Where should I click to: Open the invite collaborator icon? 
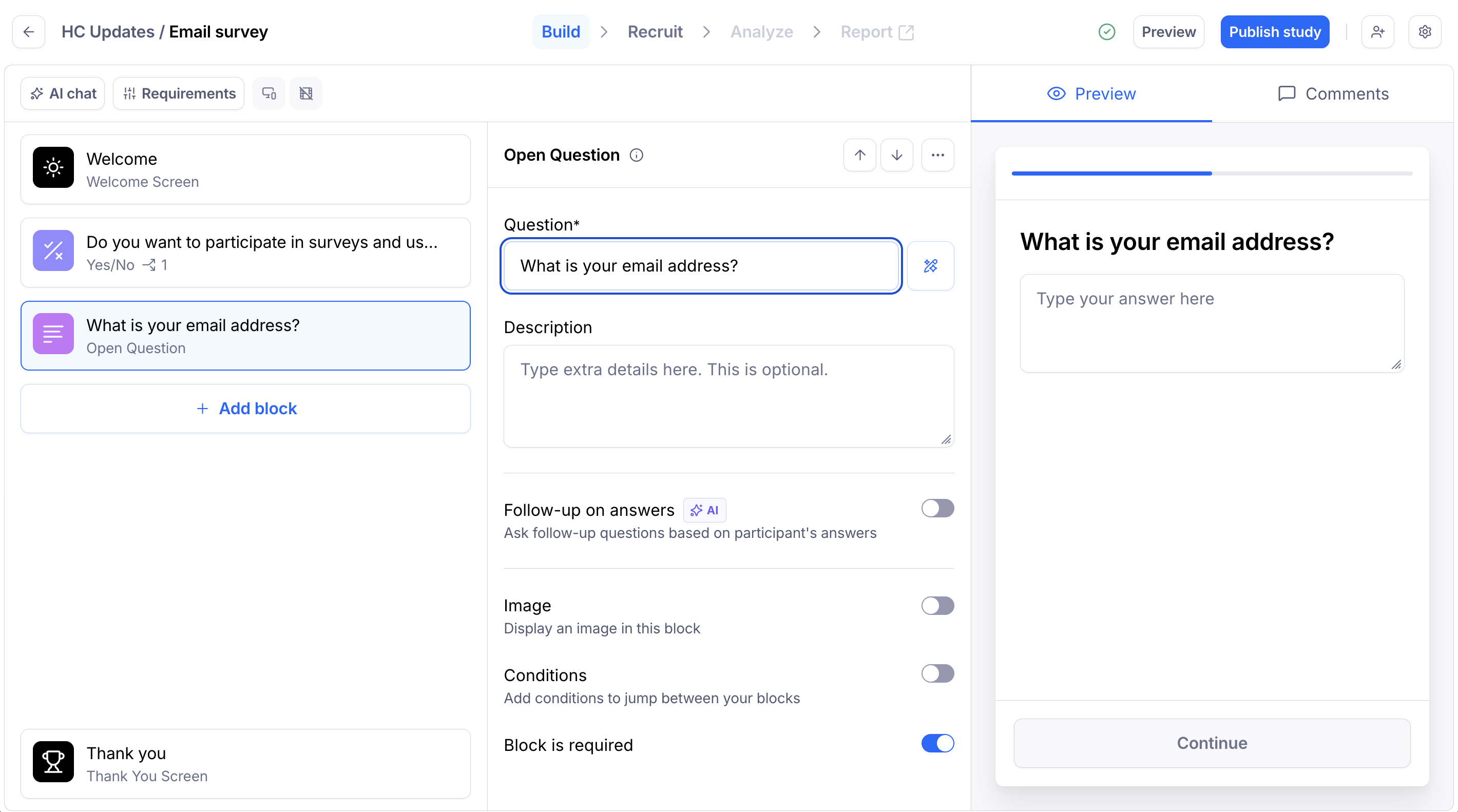pos(1377,32)
